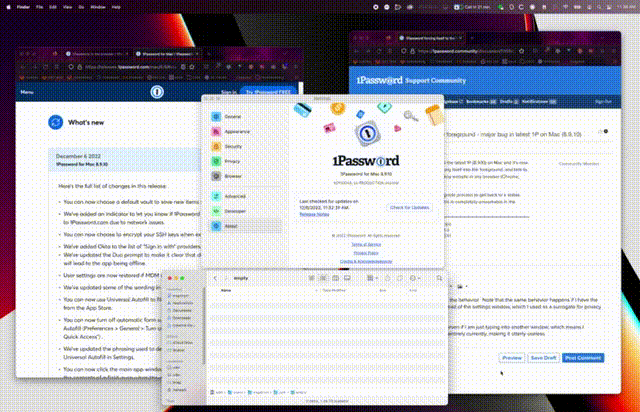Click the Name column header in Finder
Viewport: 640px width, 412px height.
(x=226, y=290)
